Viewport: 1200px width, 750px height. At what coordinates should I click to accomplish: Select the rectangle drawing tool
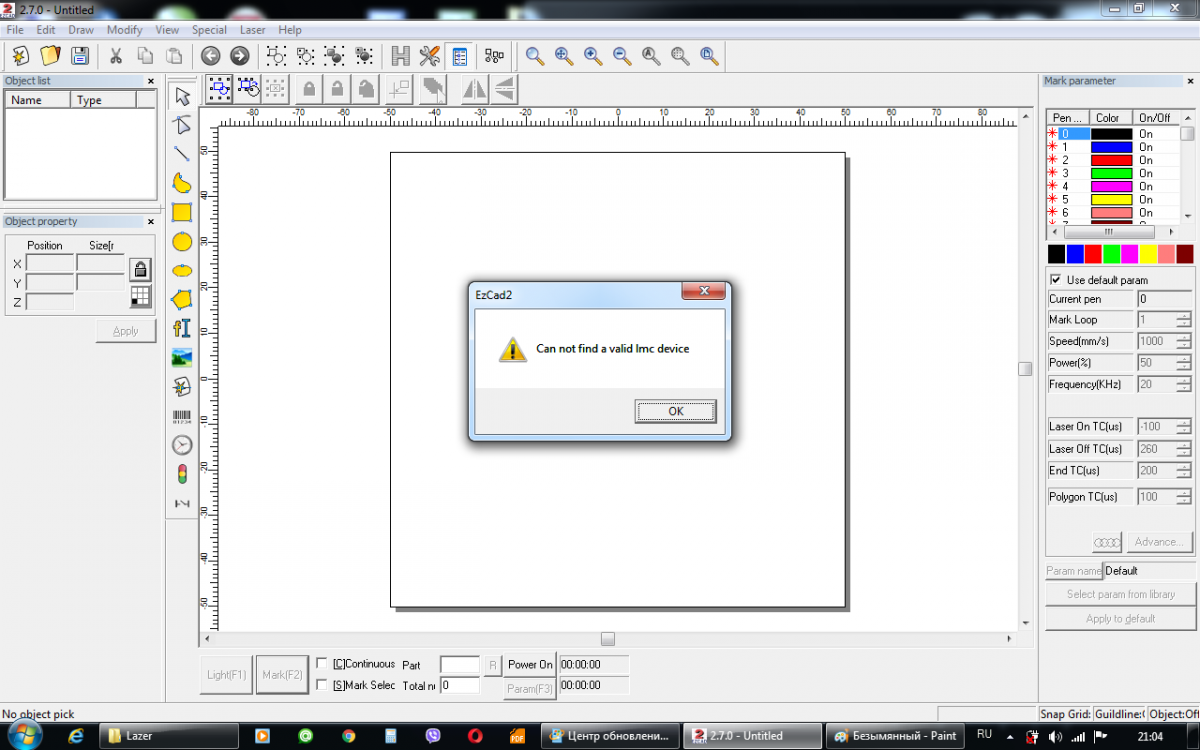(x=182, y=212)
